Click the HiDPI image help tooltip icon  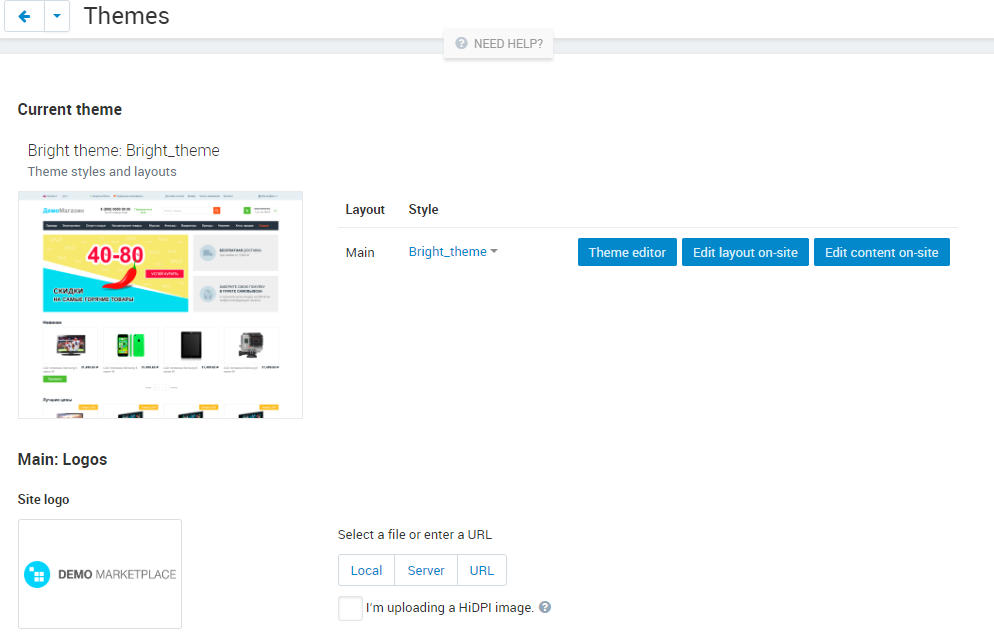(x=545, y=607)
